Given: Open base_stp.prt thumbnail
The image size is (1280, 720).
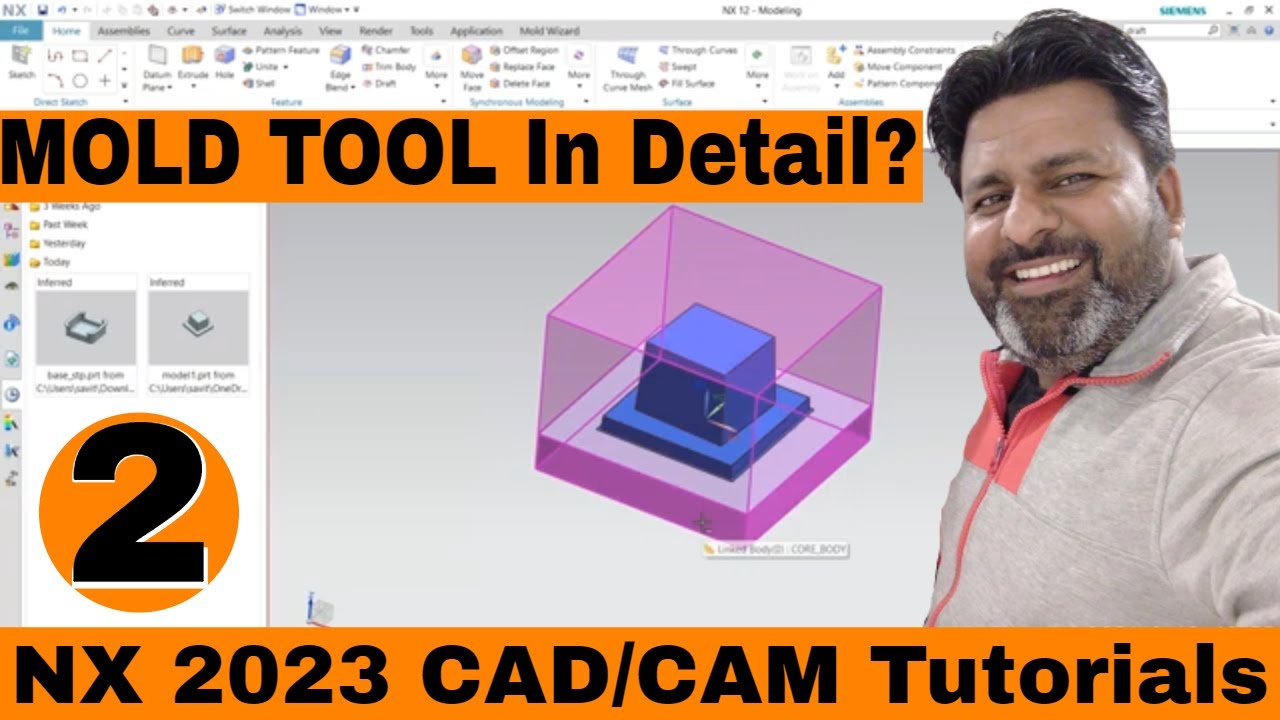Looking at the screenshot, I should pos(86,328).
